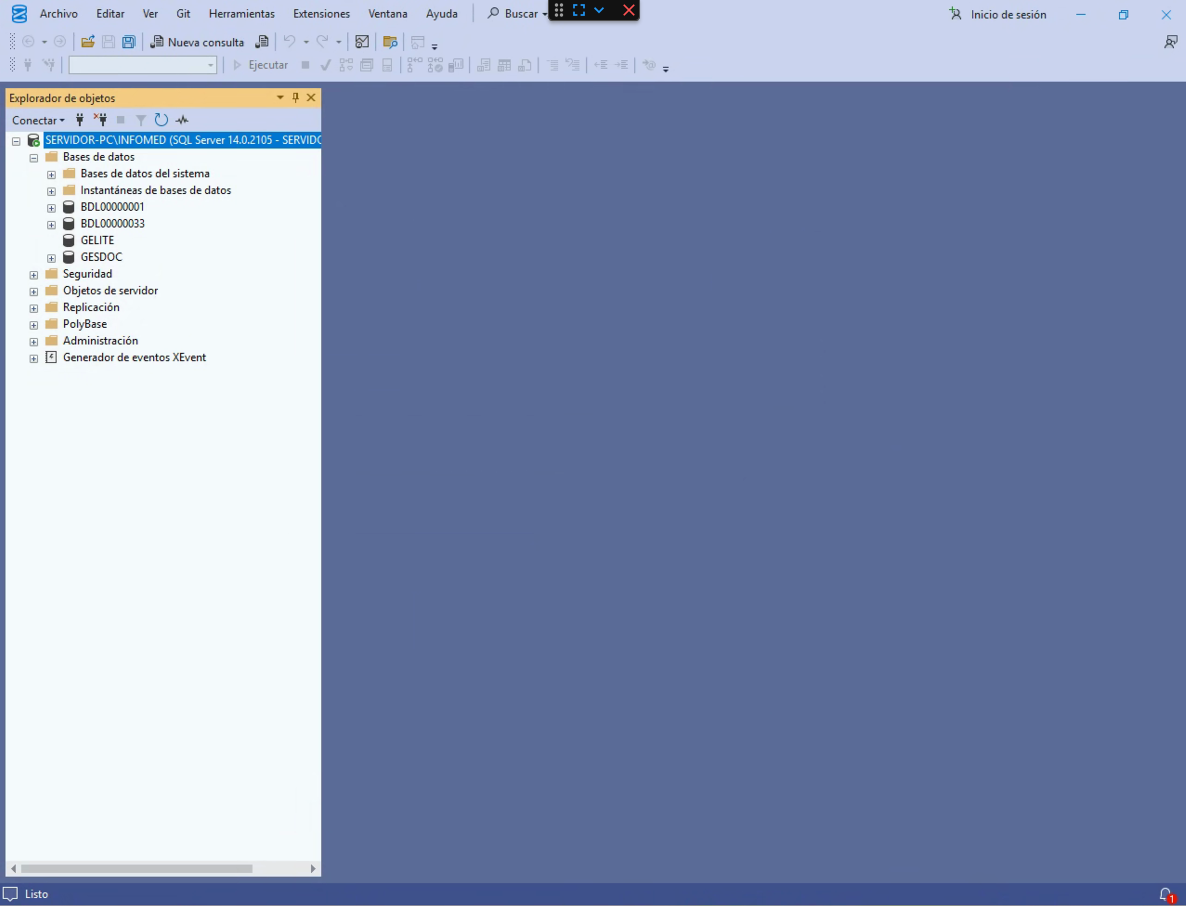Open the Extensiones menu
The image size is (1186, 906).
pos(321,14)
